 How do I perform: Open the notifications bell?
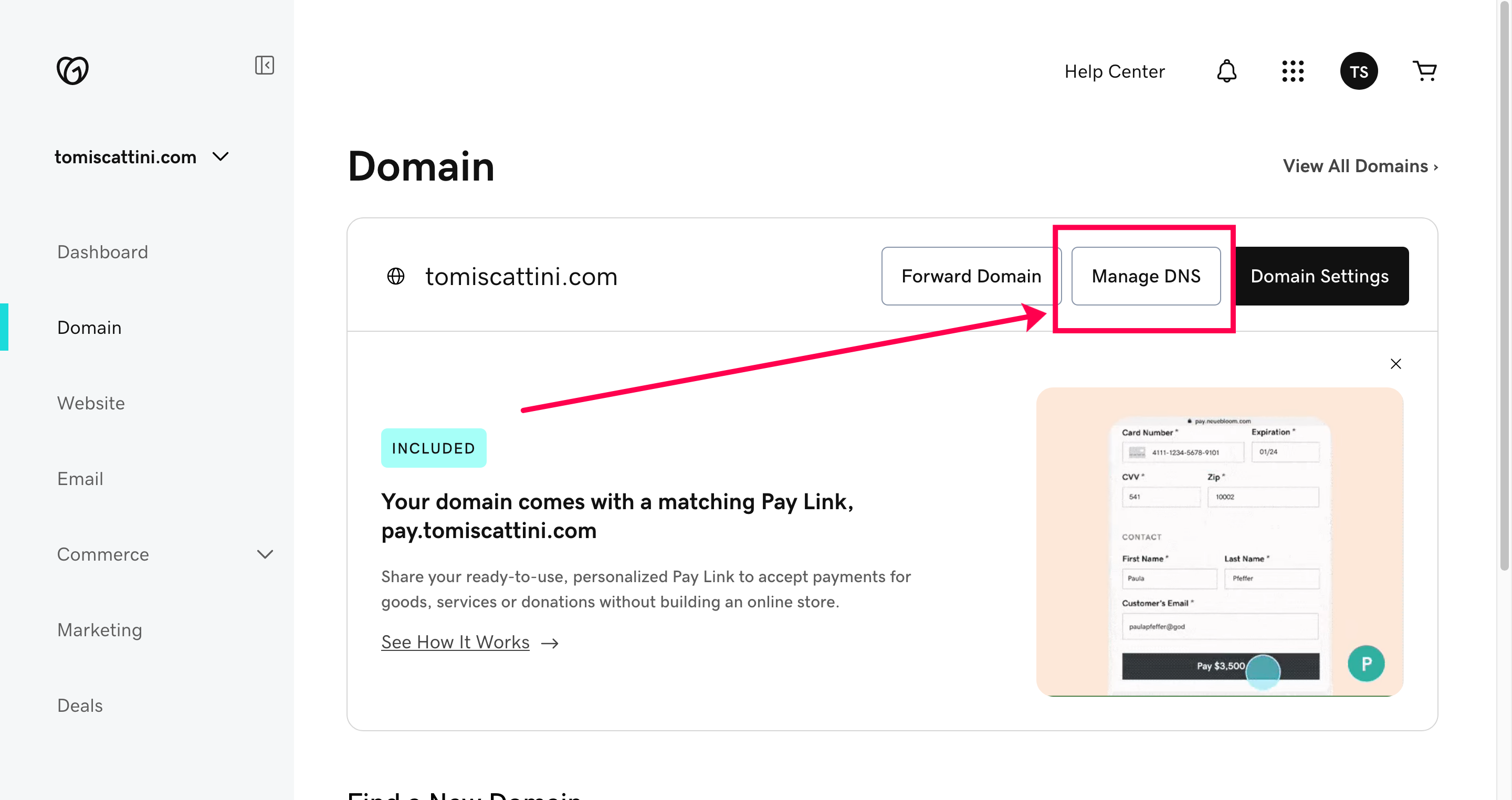tap(1226, 71)
